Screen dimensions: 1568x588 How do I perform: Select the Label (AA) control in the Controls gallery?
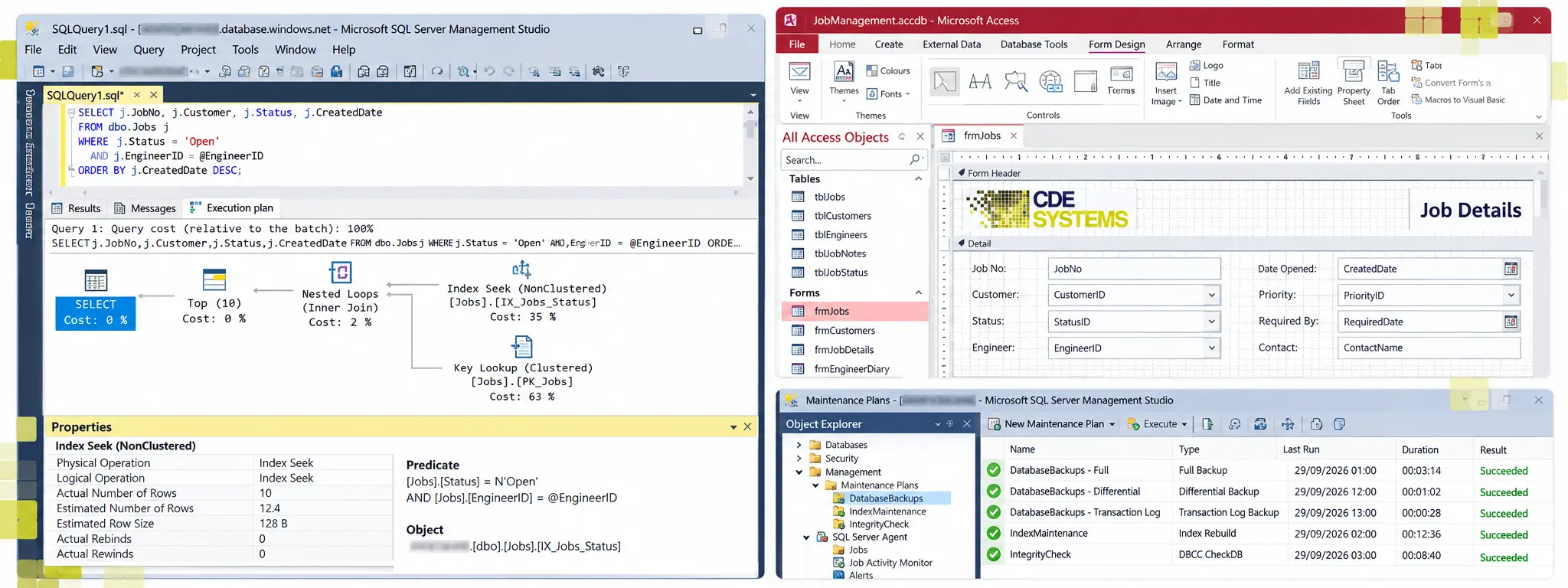pyautogui.click(x=980, y=80)
